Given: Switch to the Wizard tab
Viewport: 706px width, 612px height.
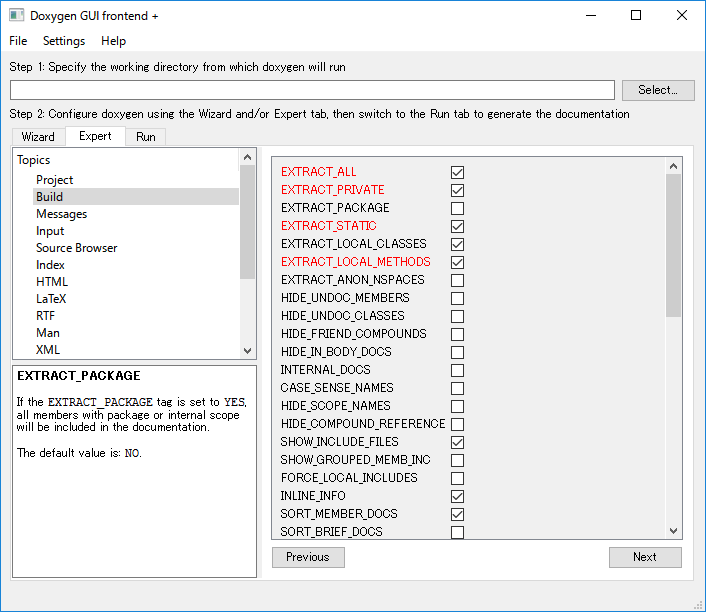Looking at the screenshot, I should (38, 137).
